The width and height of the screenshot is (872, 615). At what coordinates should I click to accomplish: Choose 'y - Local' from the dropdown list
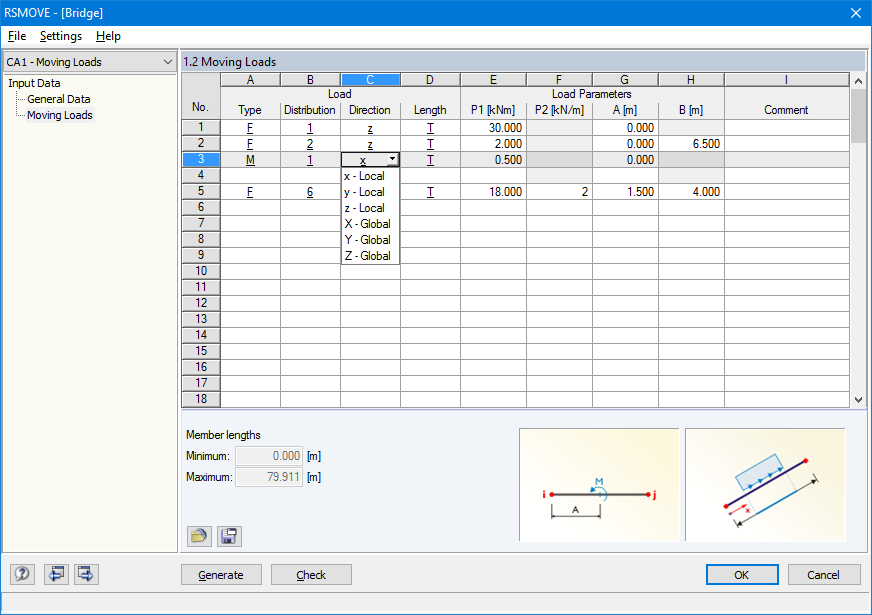tap(370, 192)
